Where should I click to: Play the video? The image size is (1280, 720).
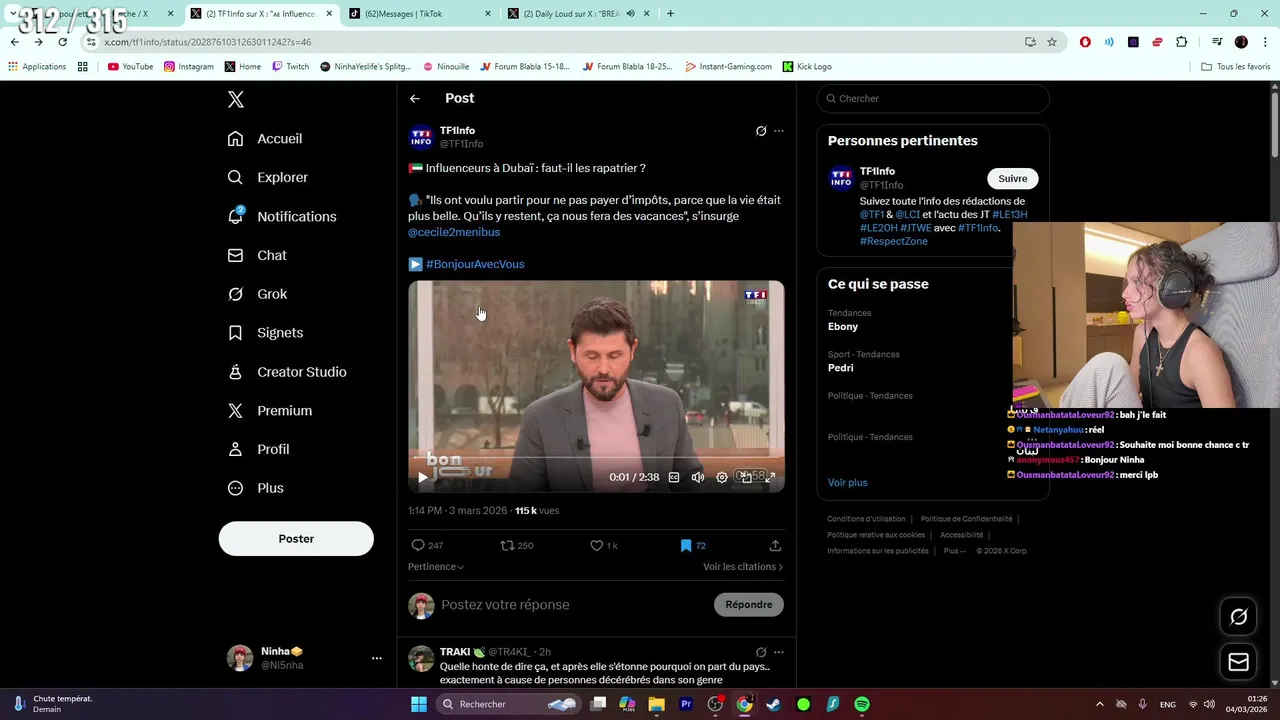point(423,478)
